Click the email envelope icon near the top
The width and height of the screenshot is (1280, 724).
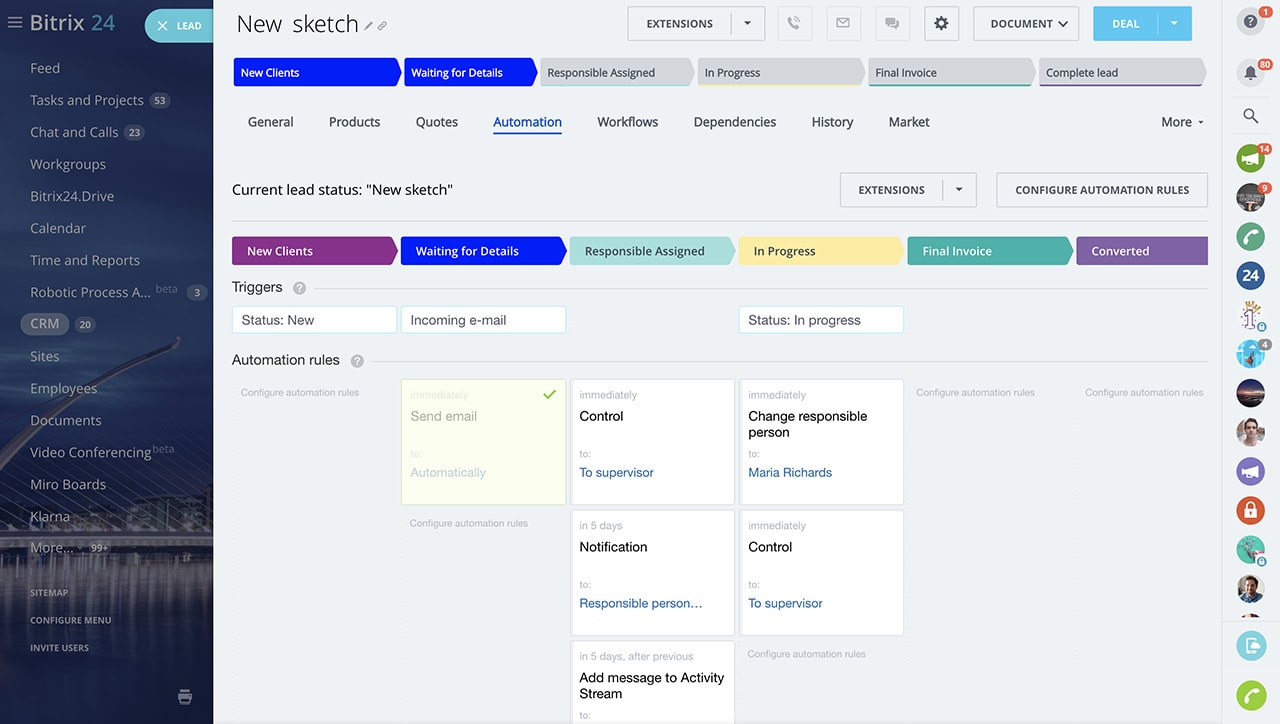point(843,23)
